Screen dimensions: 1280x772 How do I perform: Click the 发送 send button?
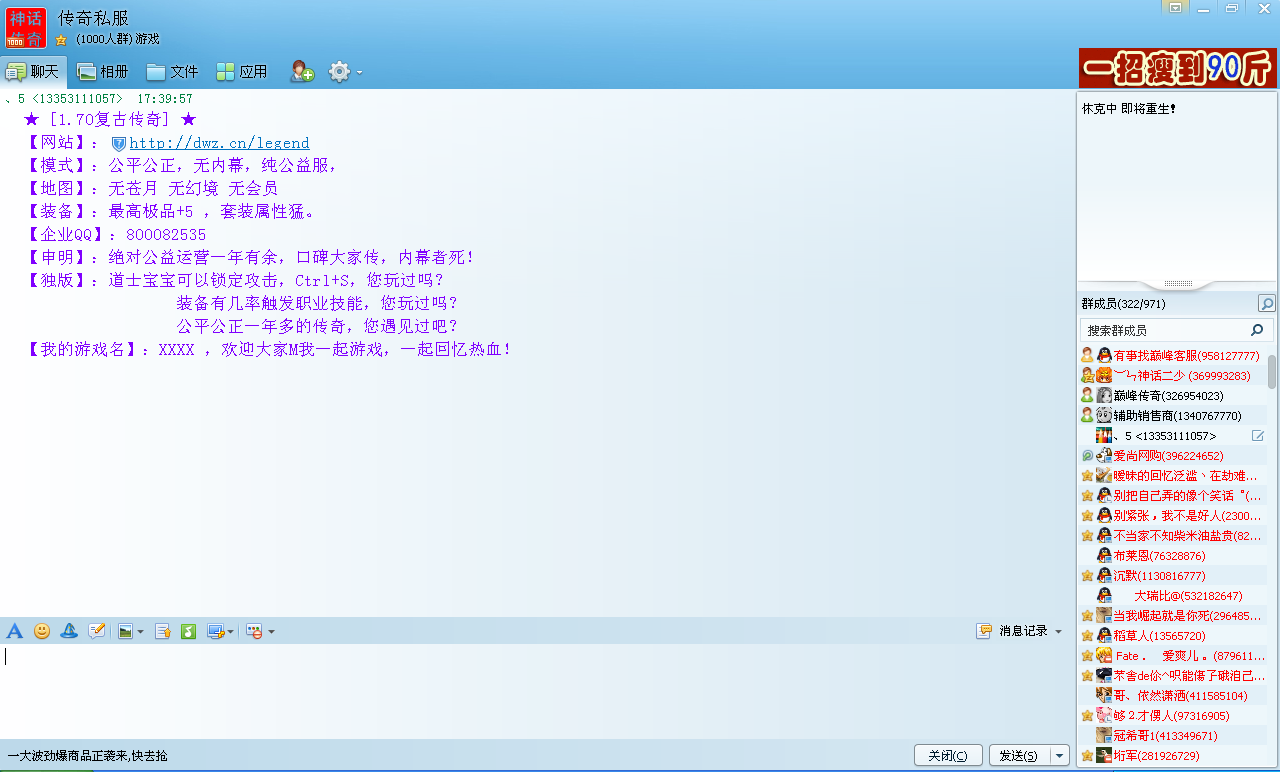(1019, 756)
